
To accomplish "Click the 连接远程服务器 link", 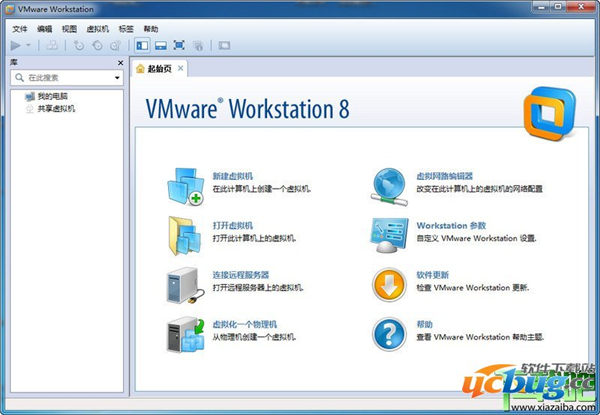I will tap(241, 275).
